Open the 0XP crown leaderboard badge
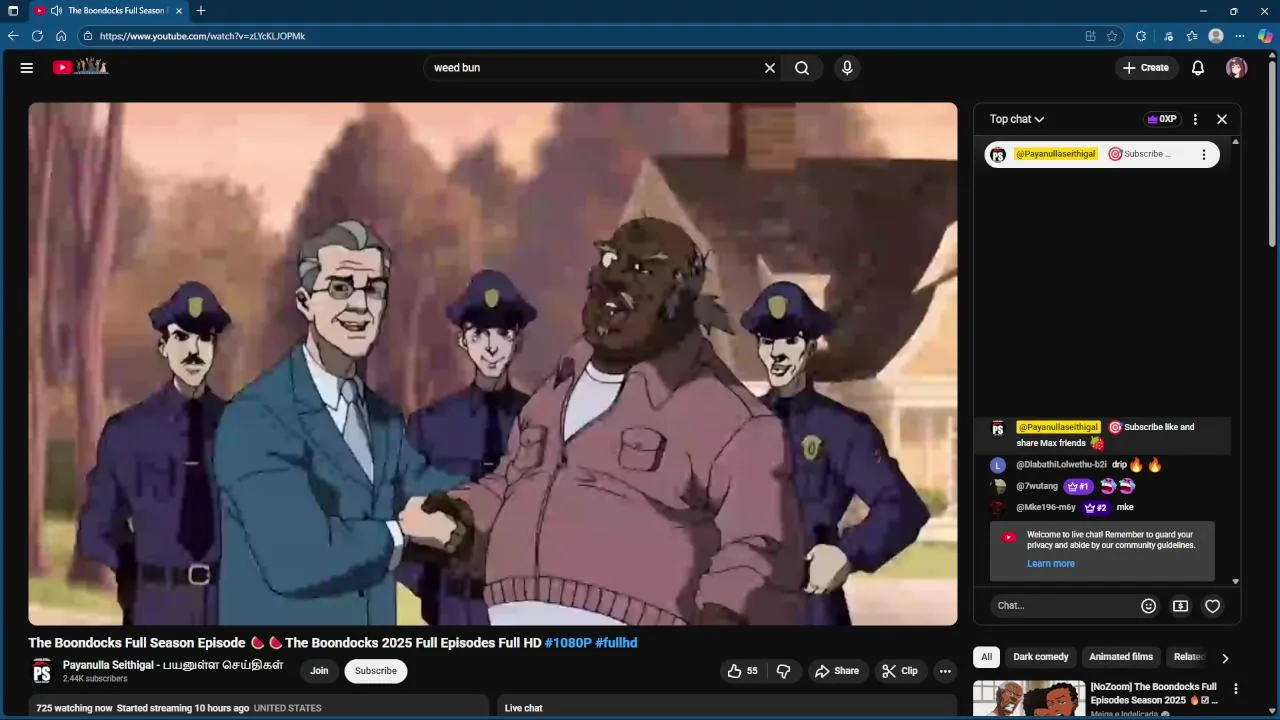Image resolution: width=1280 pixels, height=720 pixels. (1162, 119)
